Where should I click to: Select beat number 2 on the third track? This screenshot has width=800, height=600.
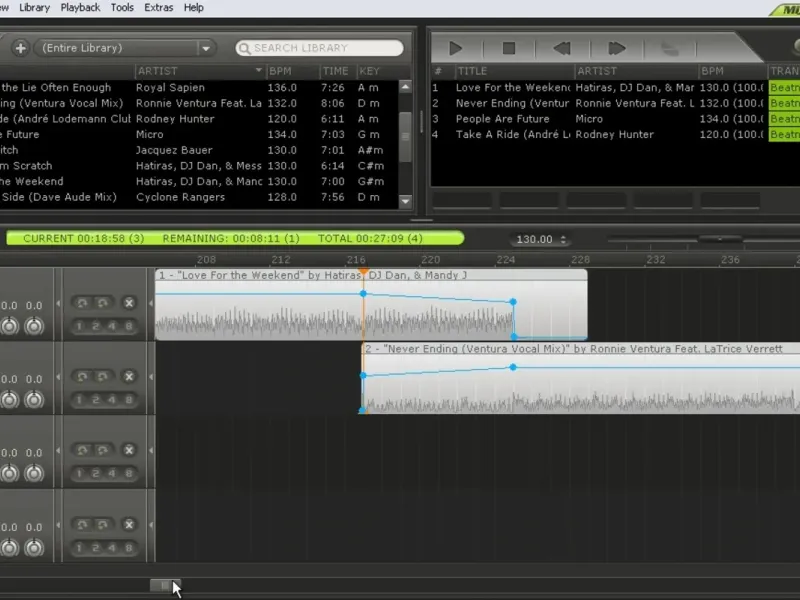pyautogui.click(x=95, y=473)
